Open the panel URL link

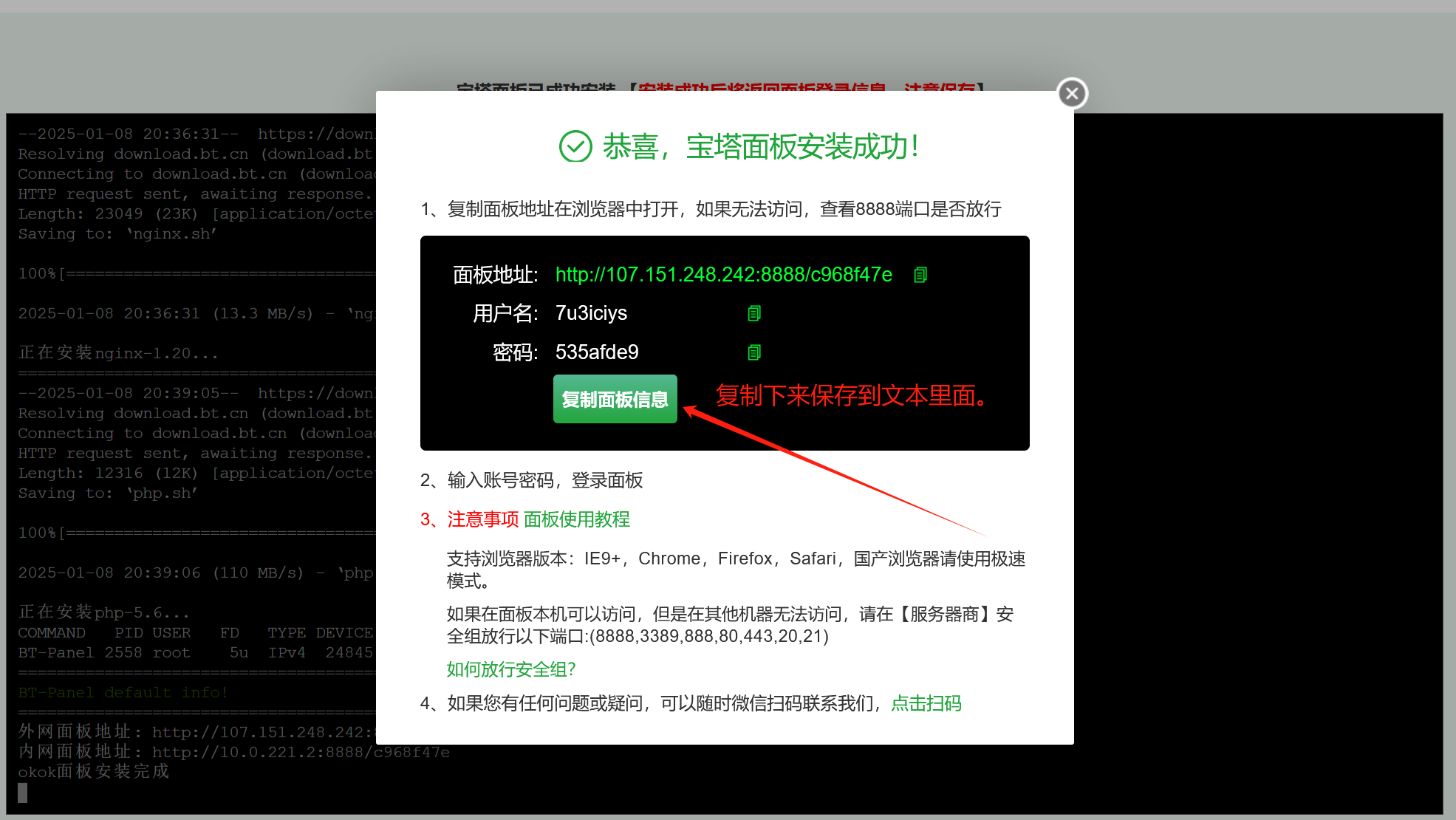(724, 275)
